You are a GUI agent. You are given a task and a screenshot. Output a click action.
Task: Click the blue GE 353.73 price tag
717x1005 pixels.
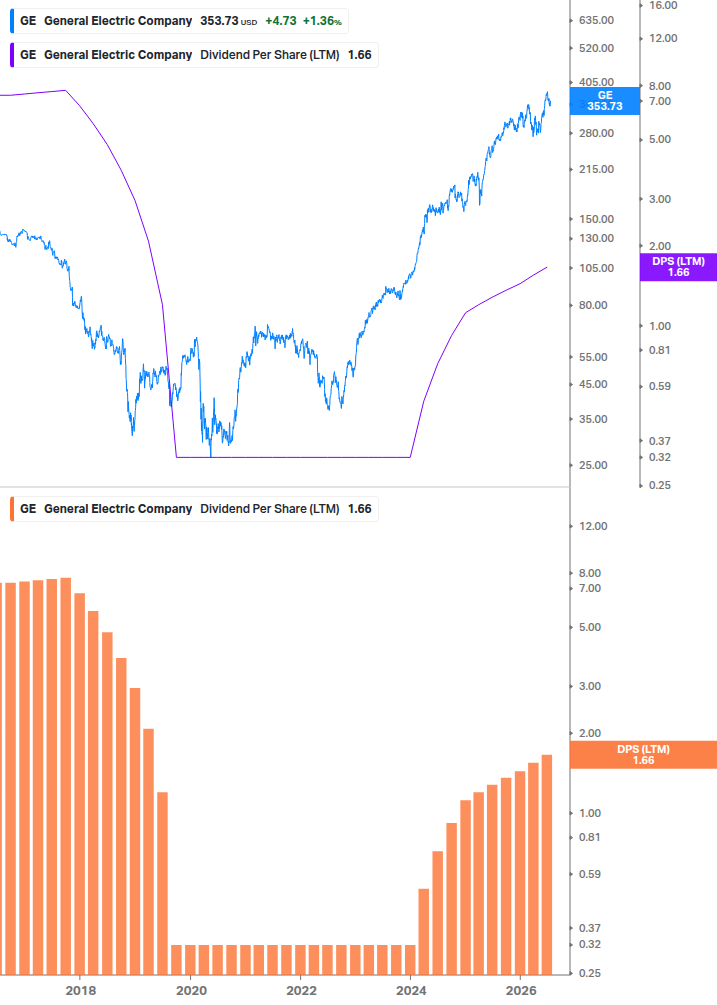(x=604, y=101)
